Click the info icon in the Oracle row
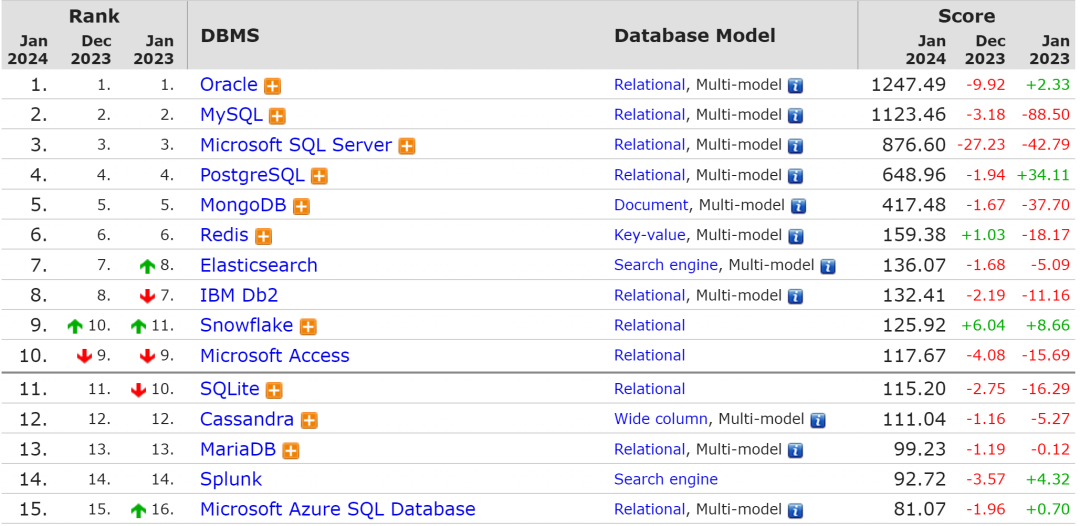Viewport: 1080px width, 526px height. click(x=796, y=86)
